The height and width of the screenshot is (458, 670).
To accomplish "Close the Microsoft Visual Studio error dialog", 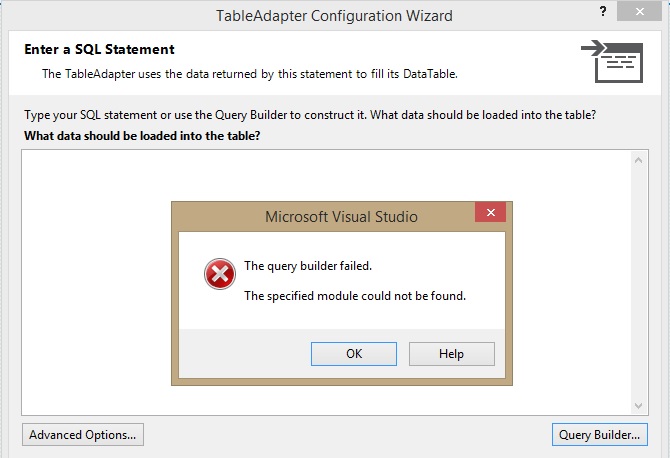I will click(x=491, y=212).
